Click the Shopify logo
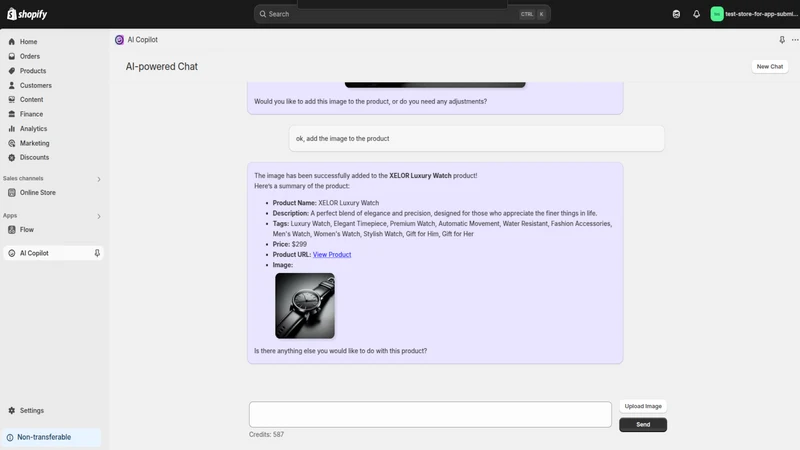Image resolution: width=800 pixels, height=450 pixels. (x=27, y=14)
